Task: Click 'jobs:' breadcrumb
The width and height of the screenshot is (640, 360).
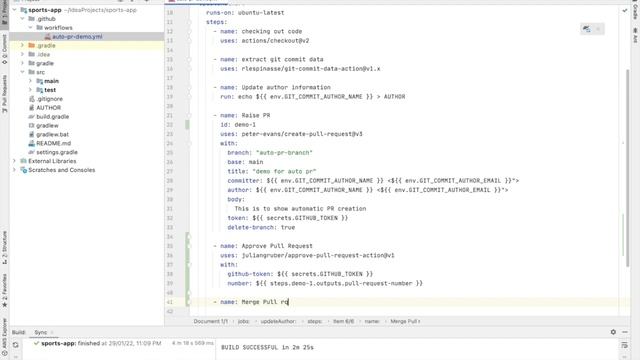Action: (x=244, y=322)
